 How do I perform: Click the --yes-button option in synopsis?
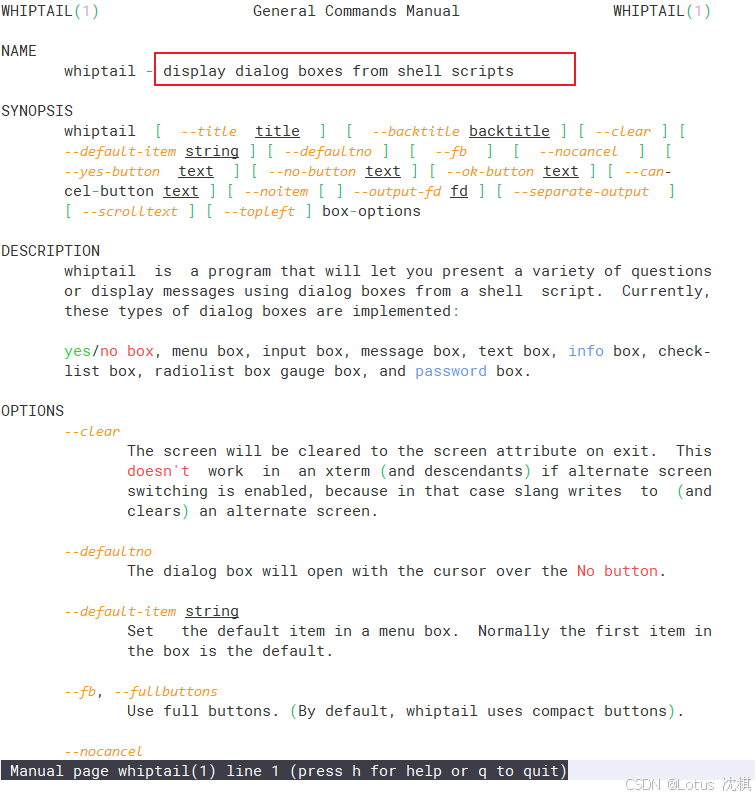tap(112, 172)
